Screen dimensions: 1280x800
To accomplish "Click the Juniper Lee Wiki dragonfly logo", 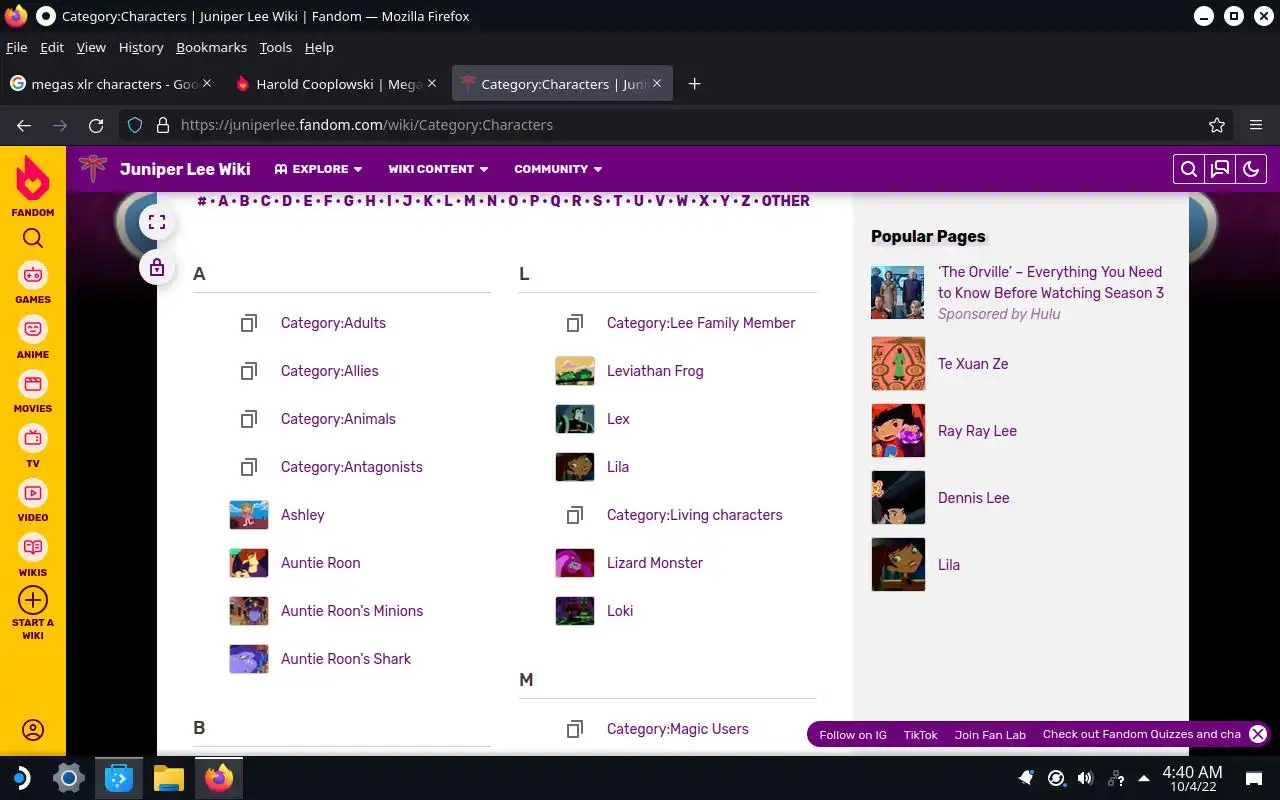I will [93, 168].
